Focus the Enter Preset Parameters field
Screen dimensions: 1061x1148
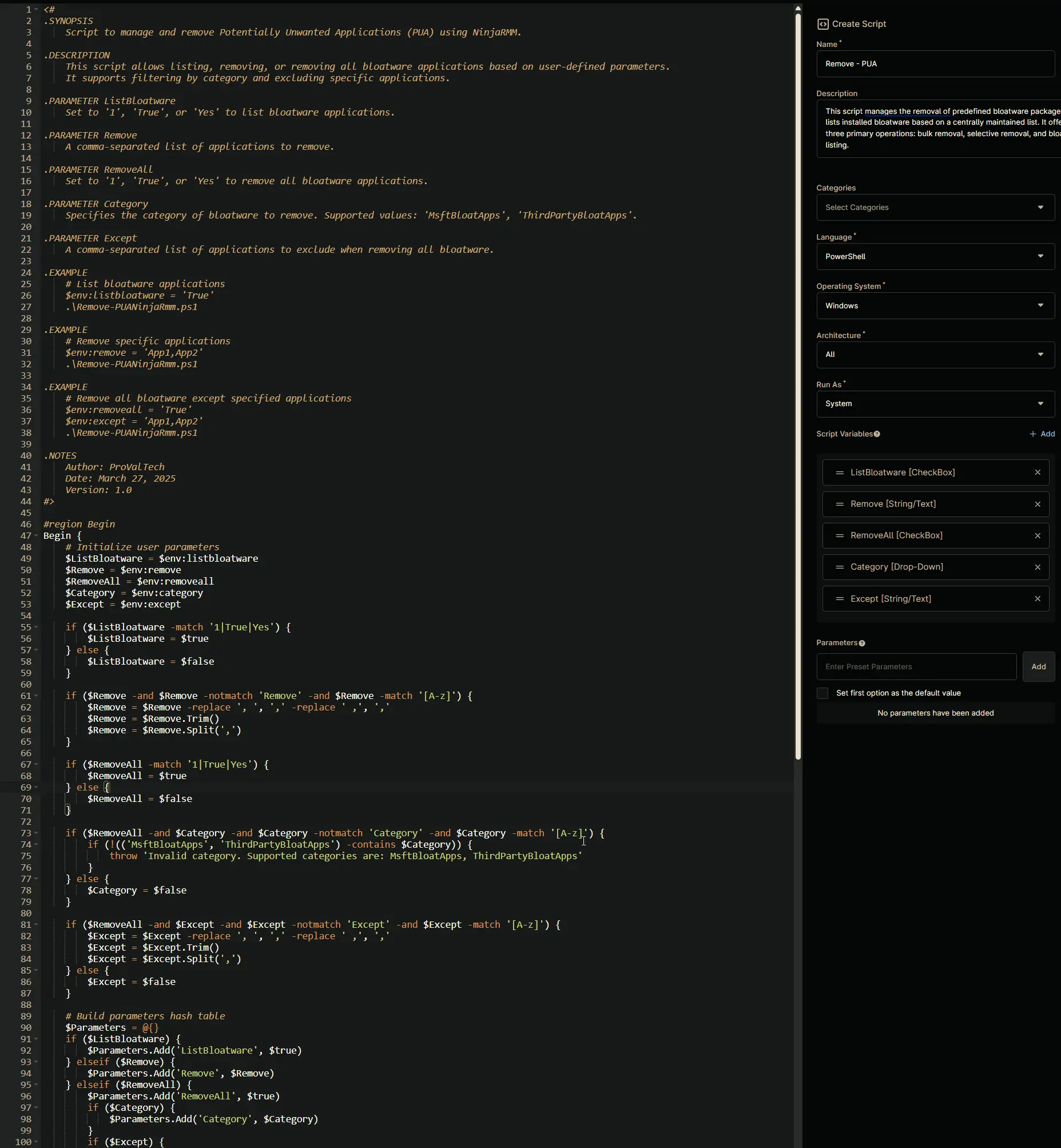pyautogui.click(x=916, y=667)
